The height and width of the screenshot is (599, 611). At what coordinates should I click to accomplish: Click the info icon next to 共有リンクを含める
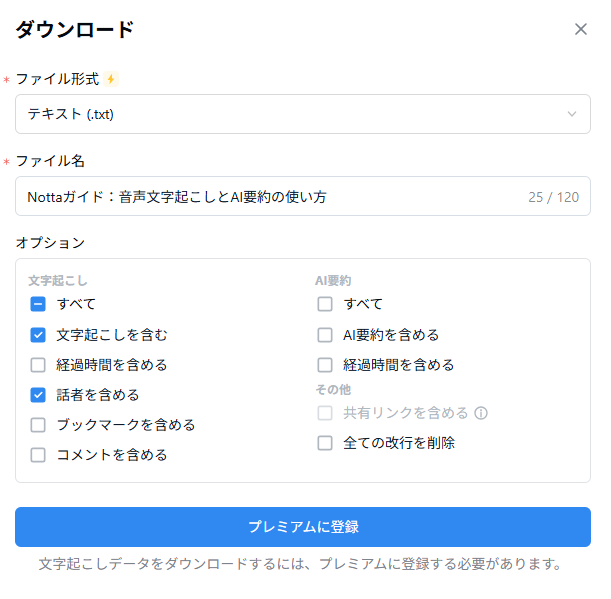click(x=481, y=413)
